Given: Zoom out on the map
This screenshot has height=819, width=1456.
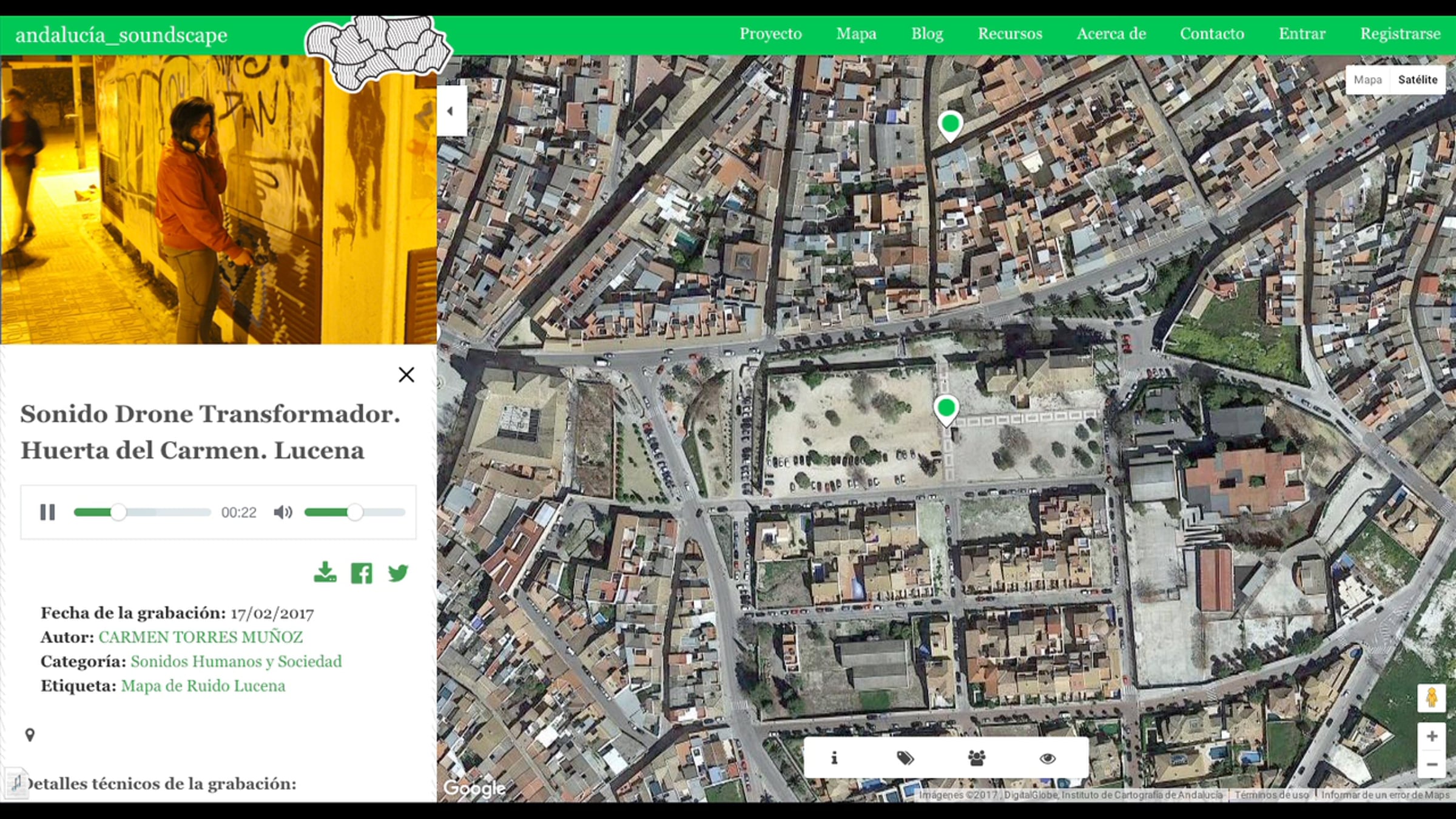Looking at the screenshot, I should point(1432,764).
